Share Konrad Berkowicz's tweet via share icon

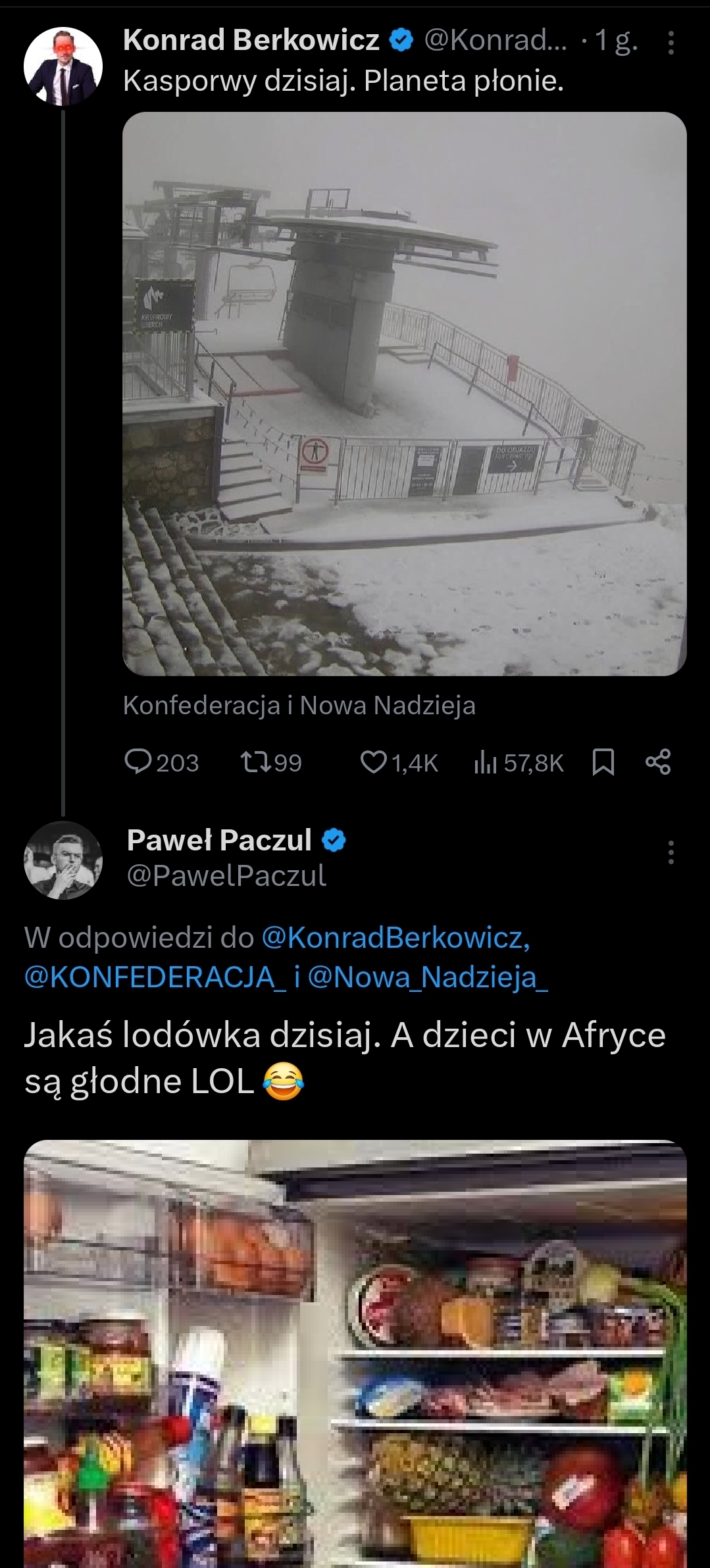[x=658, y=762]
